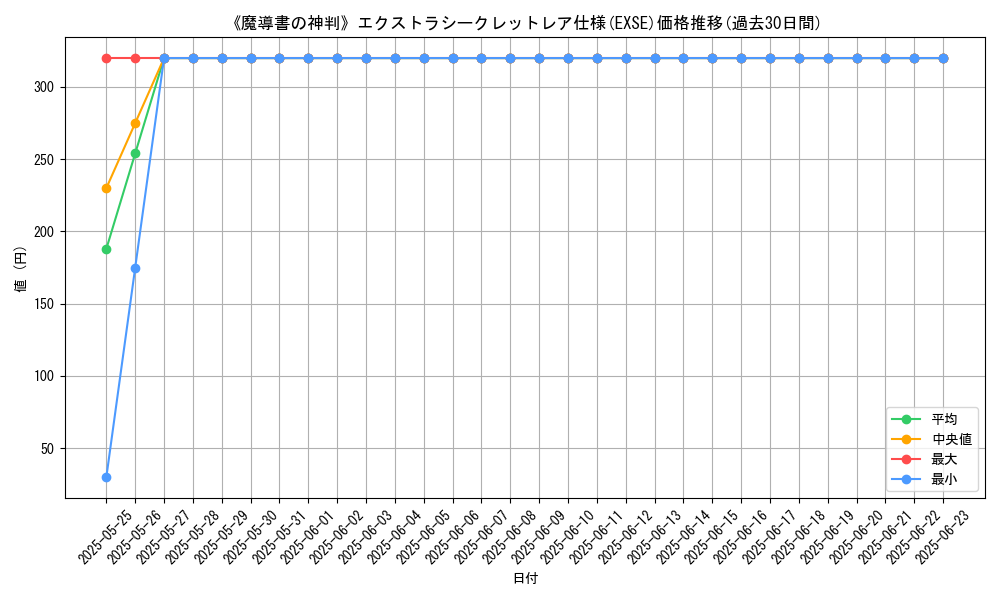Select the 中央値 legend entry
The height and width of the screenshot is (600, 1000).
pos(931,439)
